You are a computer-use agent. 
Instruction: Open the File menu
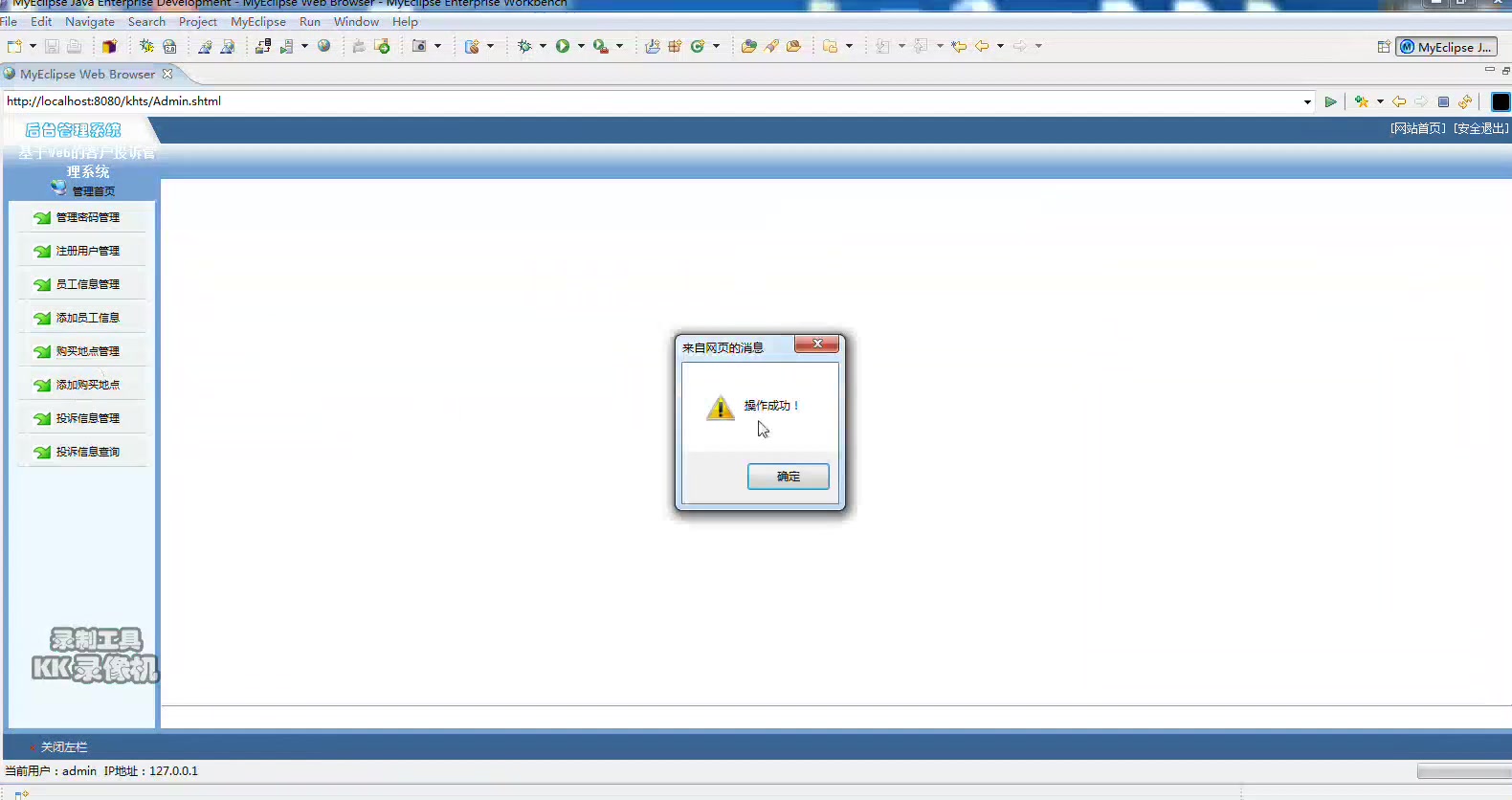point(9,21)
